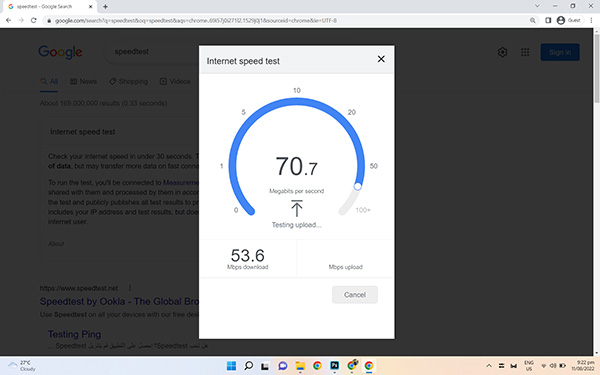Screen dimensions: 600x375
Task: Open the Photoshop taskbar icon
Action: click(334, 366)
